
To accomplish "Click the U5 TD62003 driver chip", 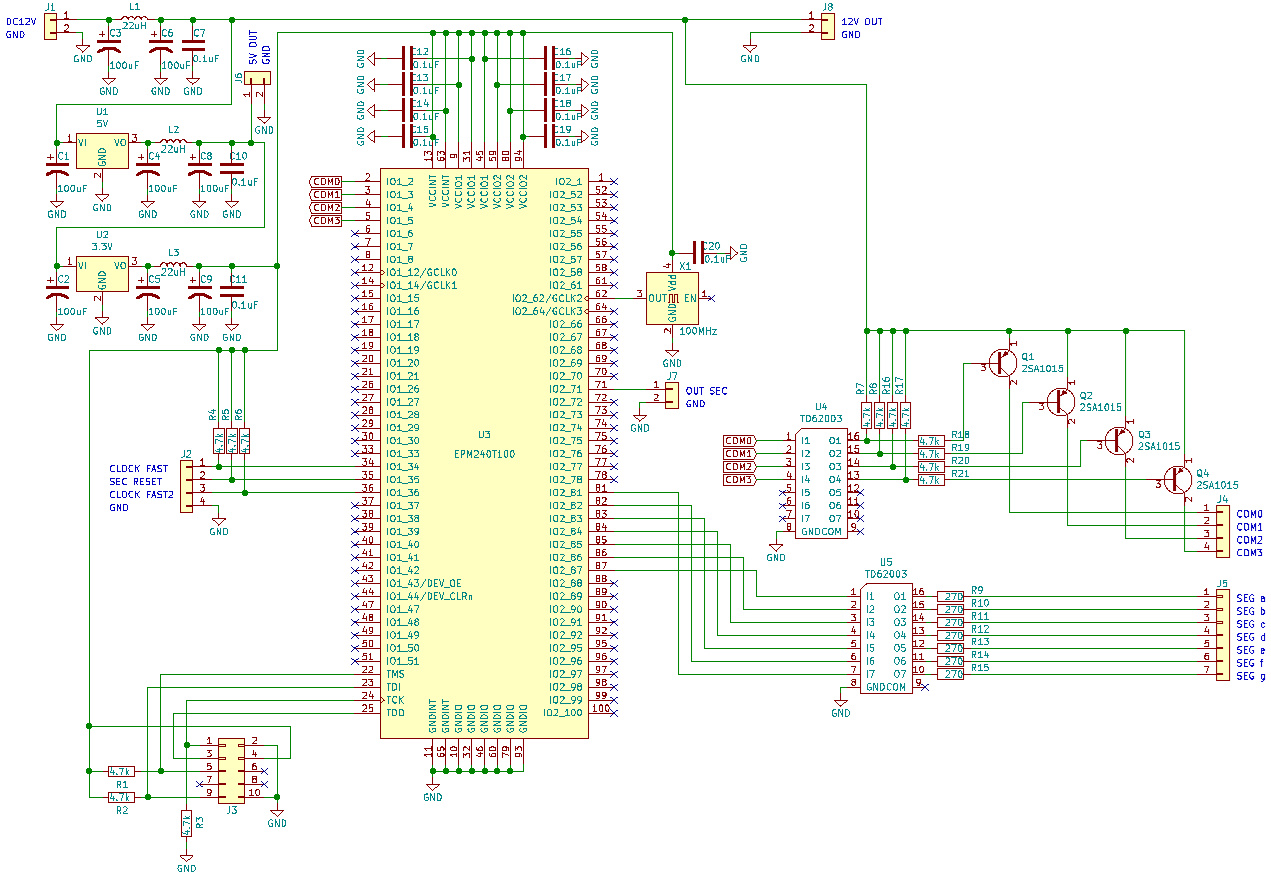I will coord(886,636).
